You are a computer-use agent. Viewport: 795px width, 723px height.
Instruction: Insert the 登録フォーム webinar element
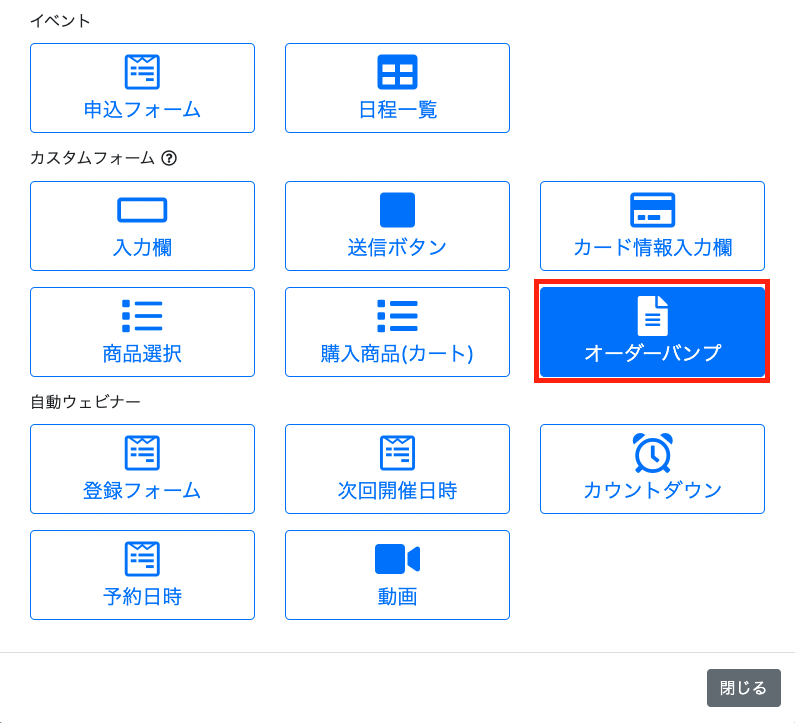(x=142, y=469)
